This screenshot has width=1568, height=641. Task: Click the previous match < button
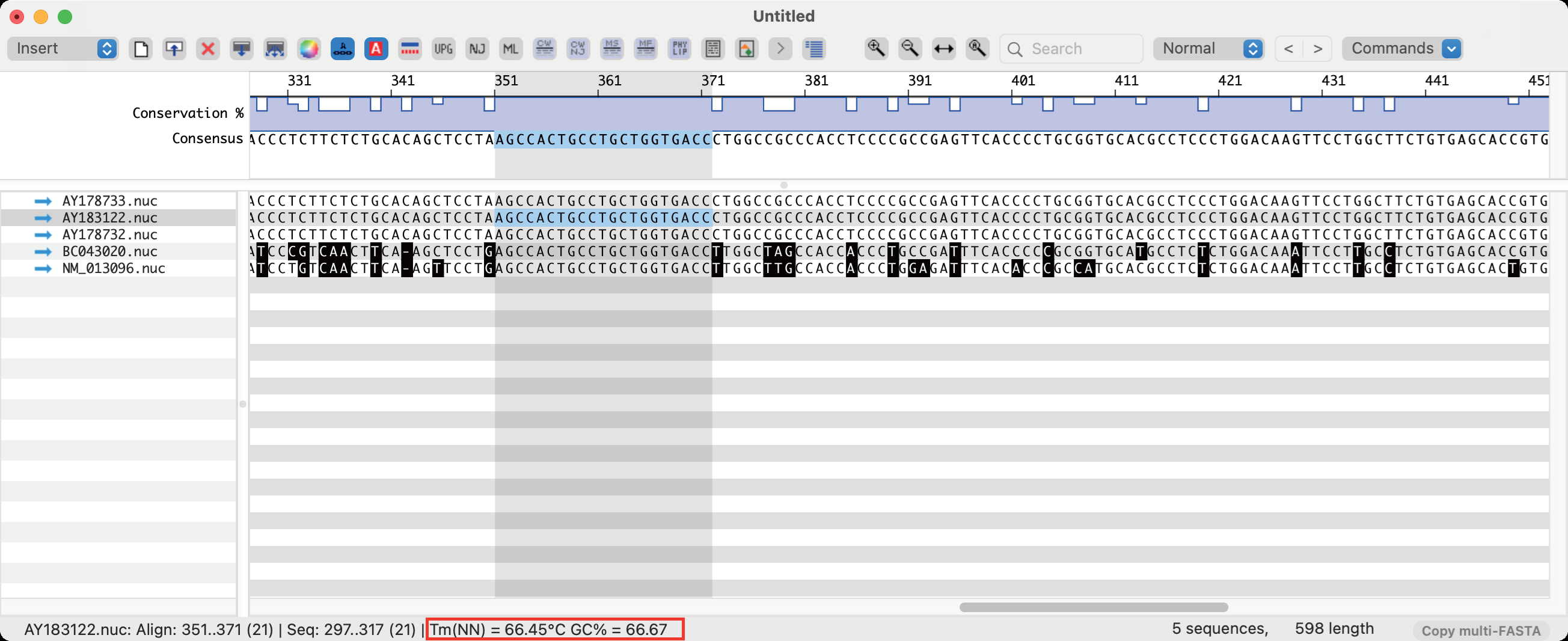[x=1289, y=49]
